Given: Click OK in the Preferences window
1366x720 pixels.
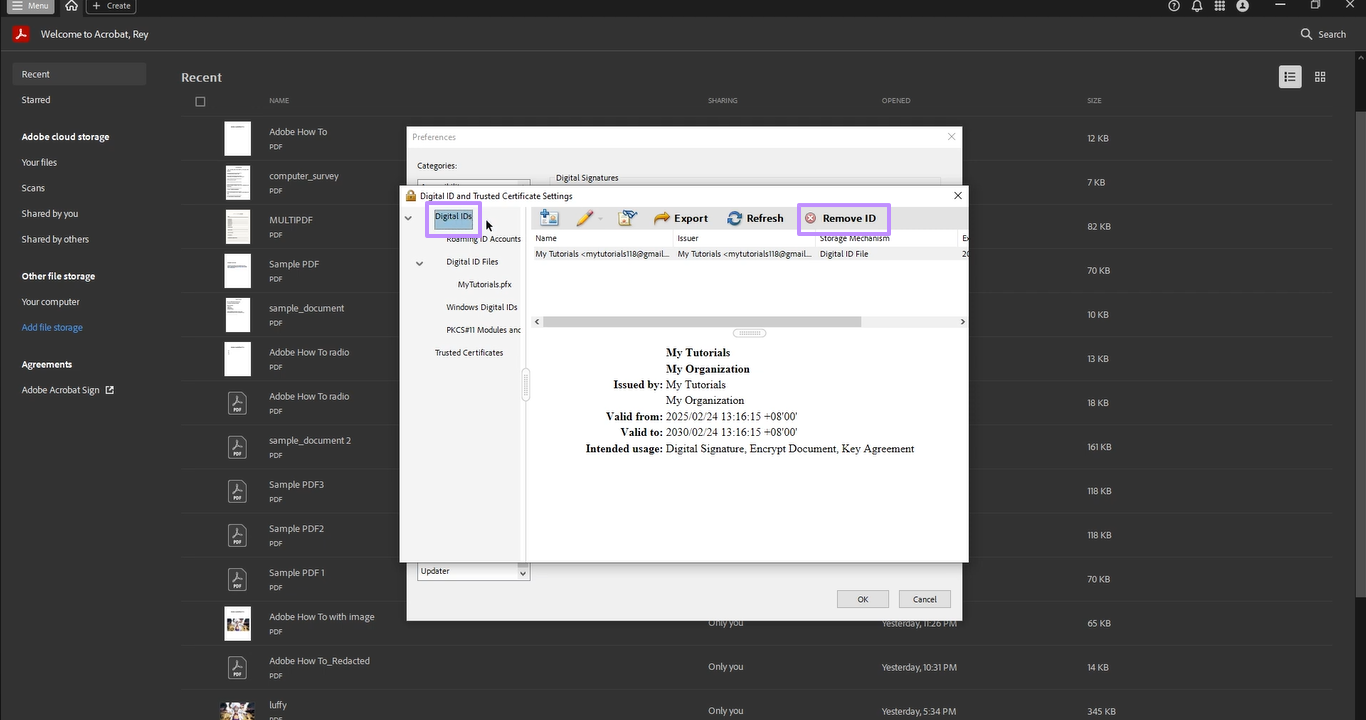Looking at the screenshot, I should click(863, 599).
